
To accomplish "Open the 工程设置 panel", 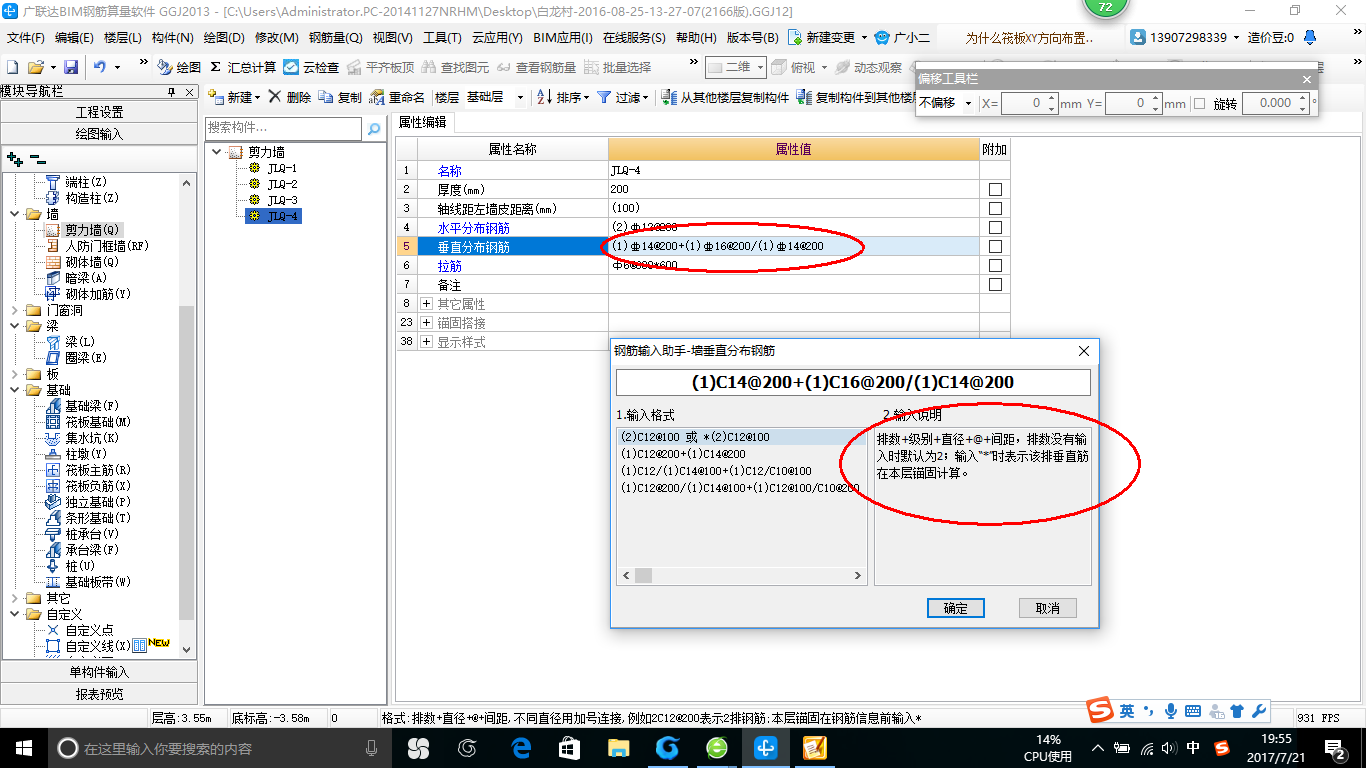I will point(99,112).
